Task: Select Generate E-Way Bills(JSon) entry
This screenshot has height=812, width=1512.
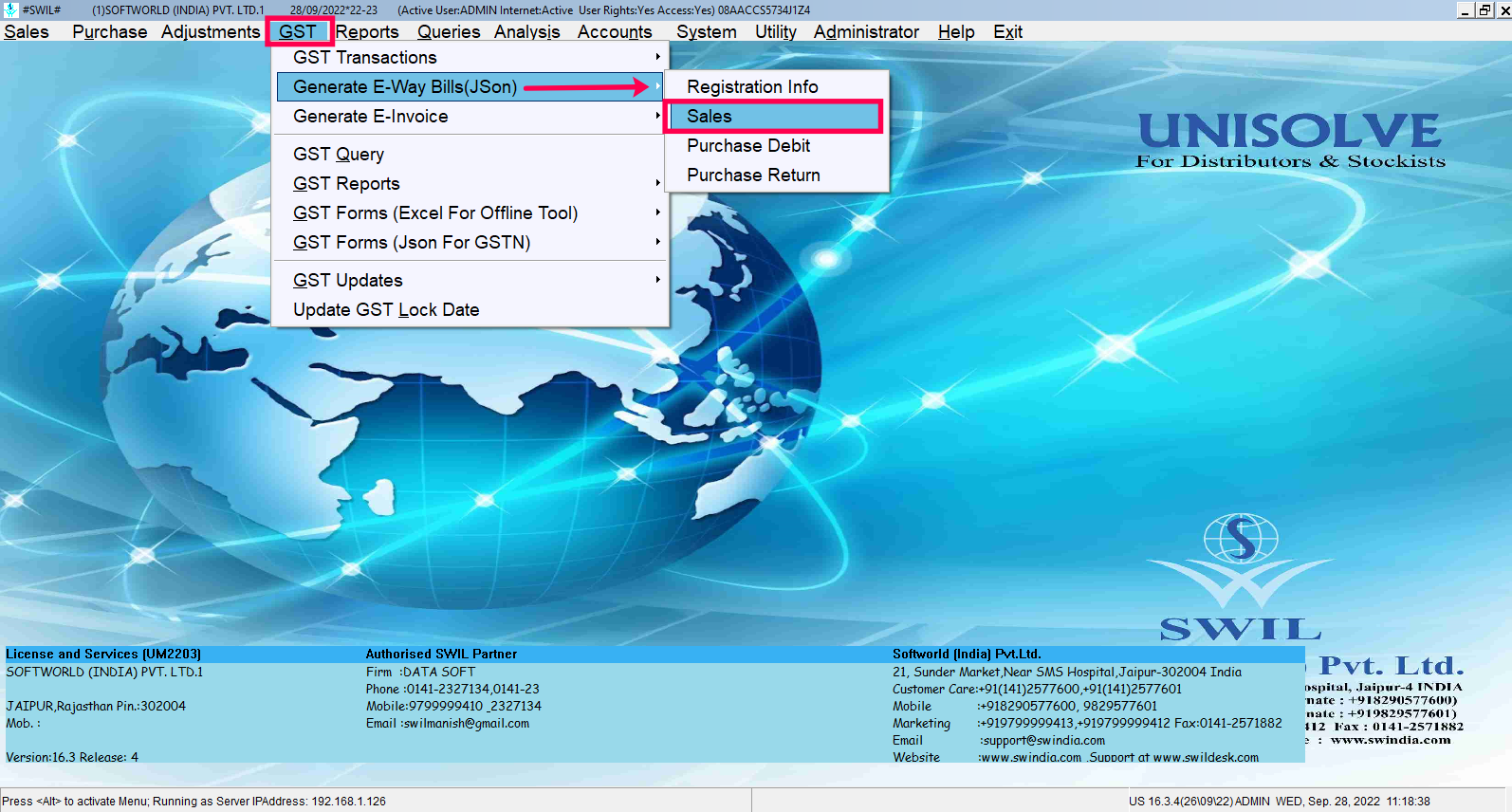Action: click(x=470, y=87)
